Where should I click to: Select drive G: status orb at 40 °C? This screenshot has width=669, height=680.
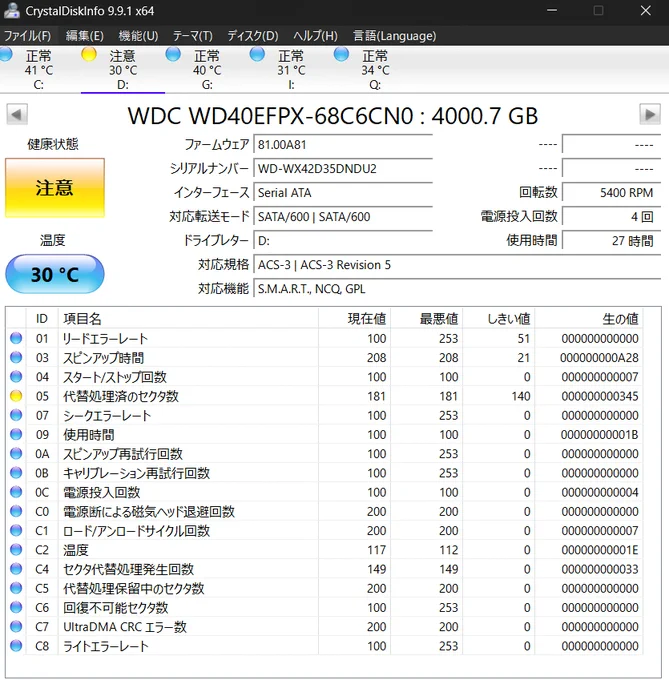(x=173, y=54)
